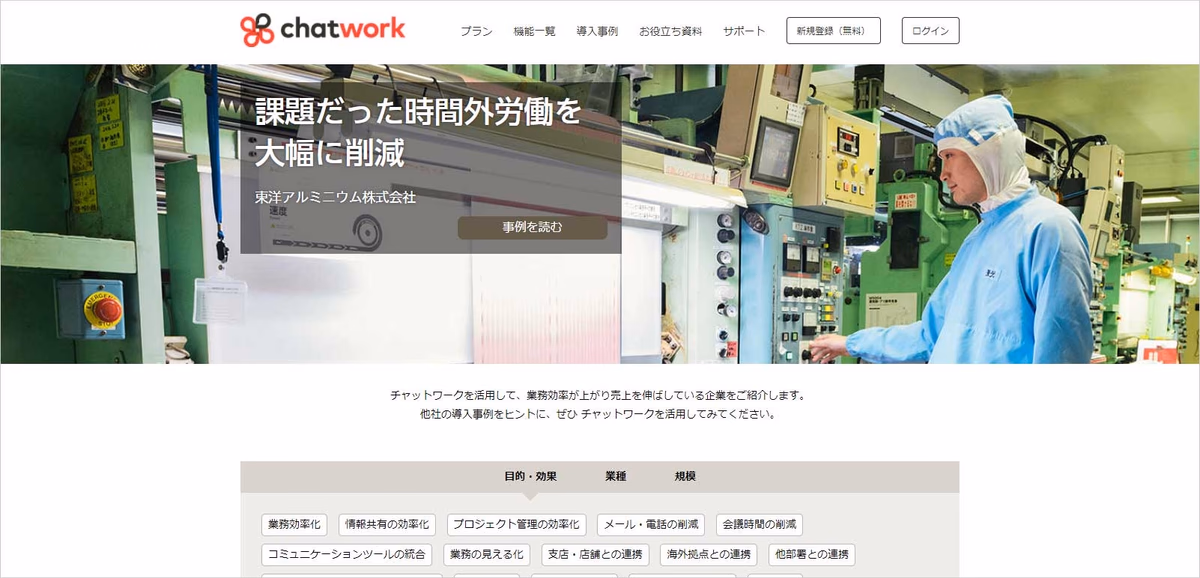
Task: Click the 新規登録（無料） button
Action: coord(833,31)
